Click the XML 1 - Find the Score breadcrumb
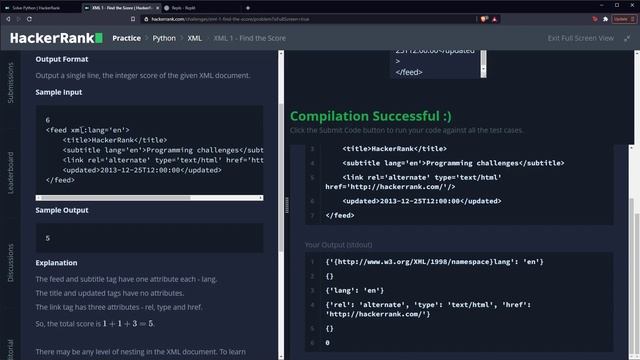Screen dimensions: 640x360 [x=249, y=38]
